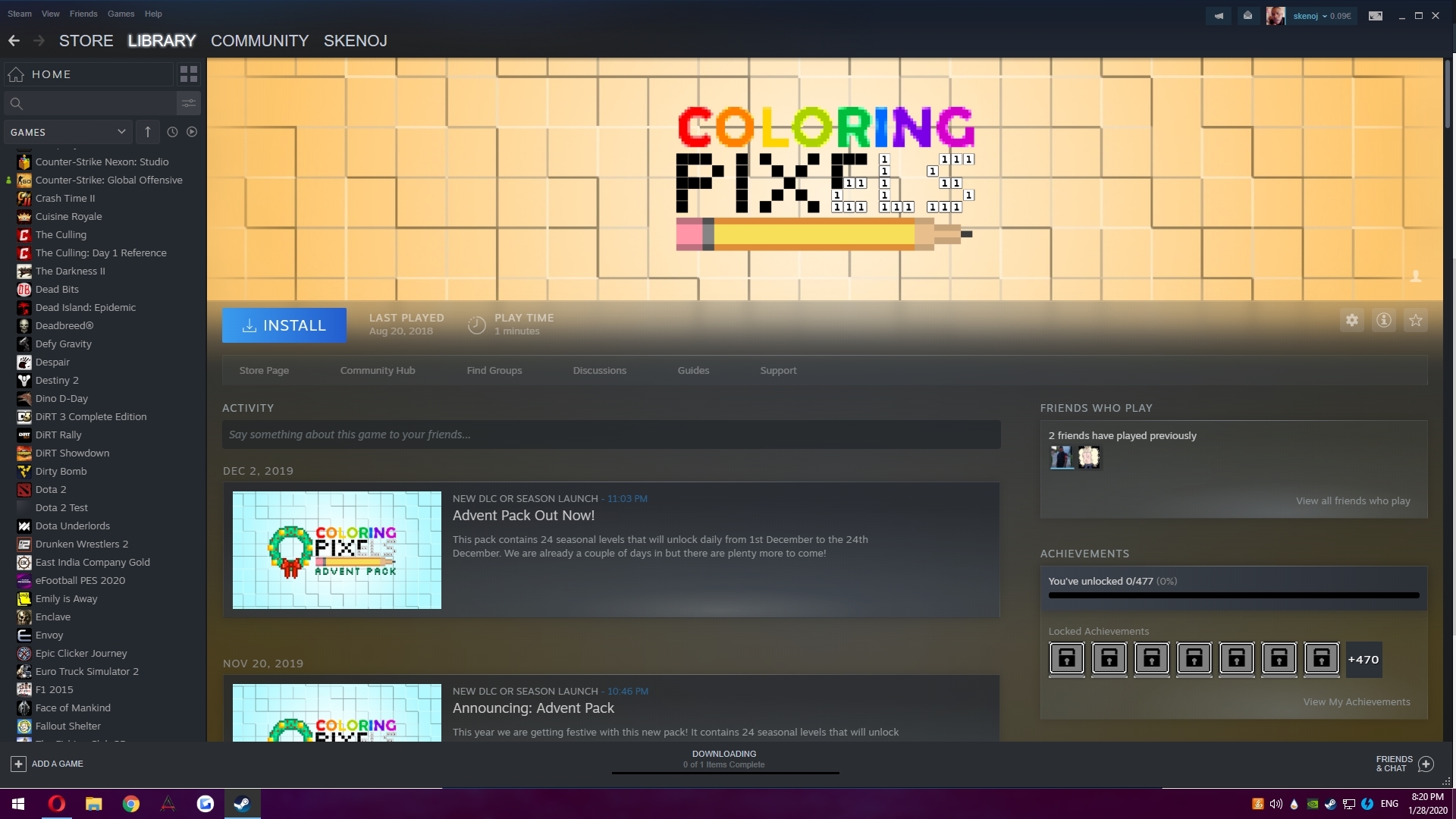This screenshot has width=1456, height=819.
Task: Filter by ready-to-play games icon
Action: click(192, 132)
